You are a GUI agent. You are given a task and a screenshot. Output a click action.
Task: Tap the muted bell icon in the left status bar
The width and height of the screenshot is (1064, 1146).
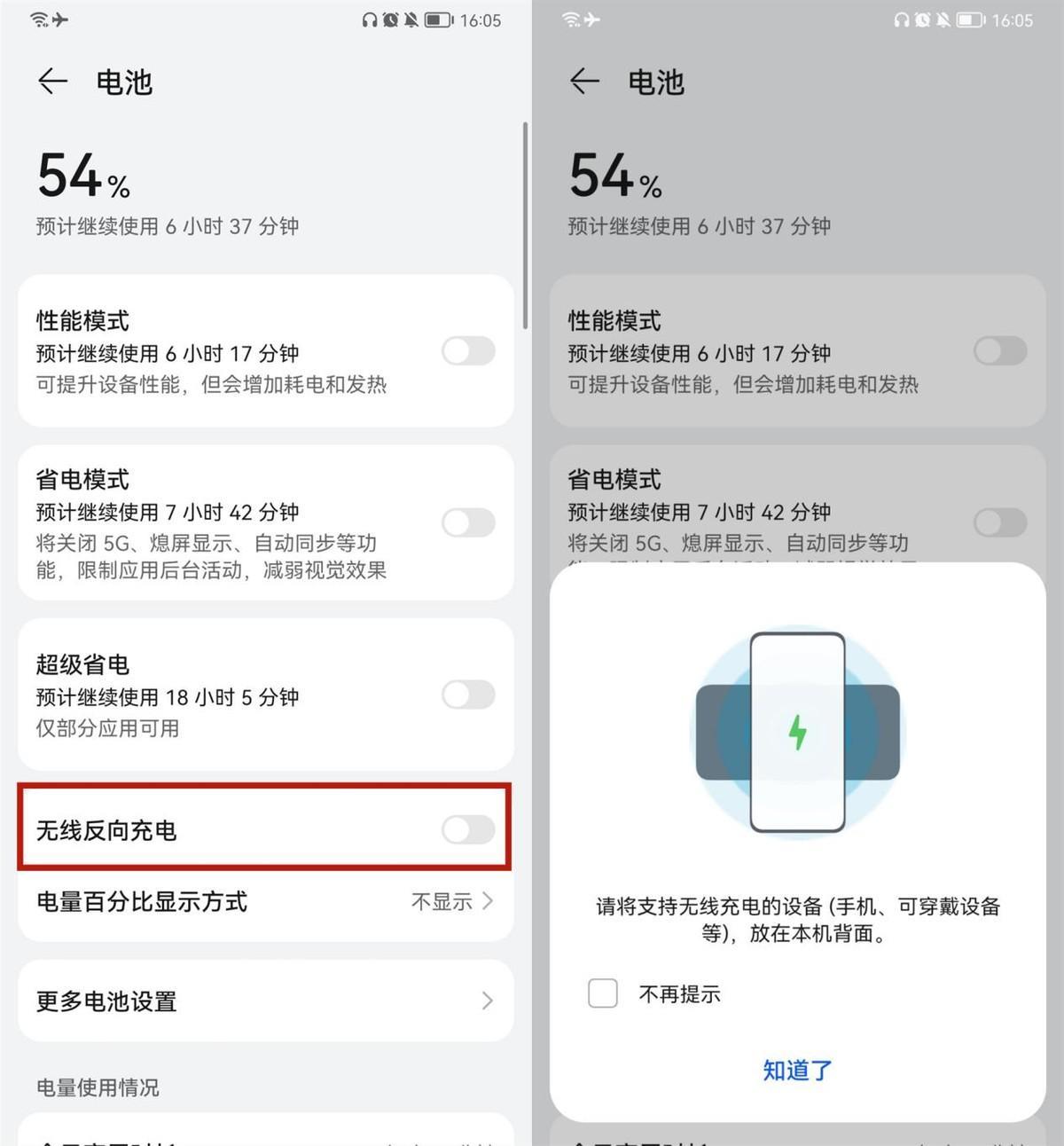pos(411,20)
